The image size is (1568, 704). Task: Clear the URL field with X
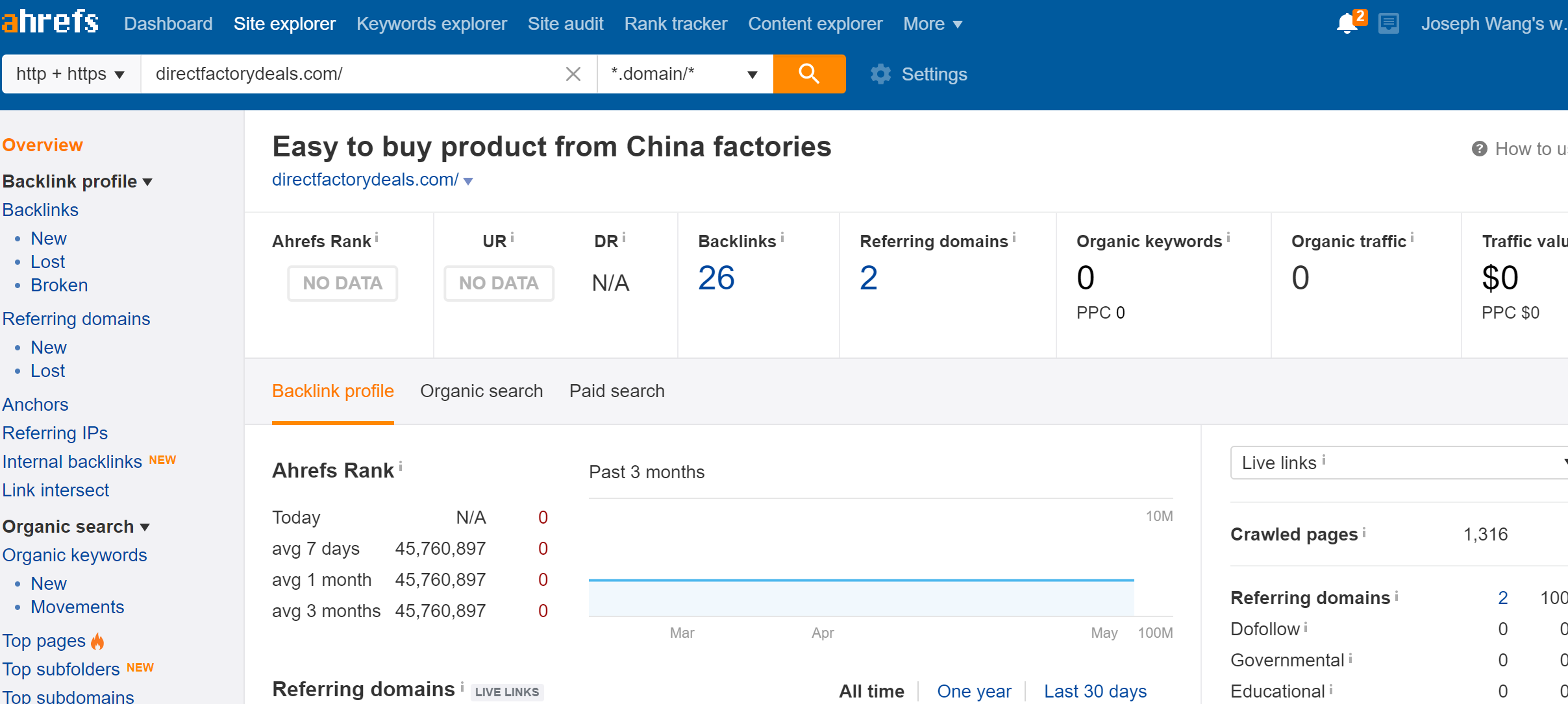(x=573, y=74)
